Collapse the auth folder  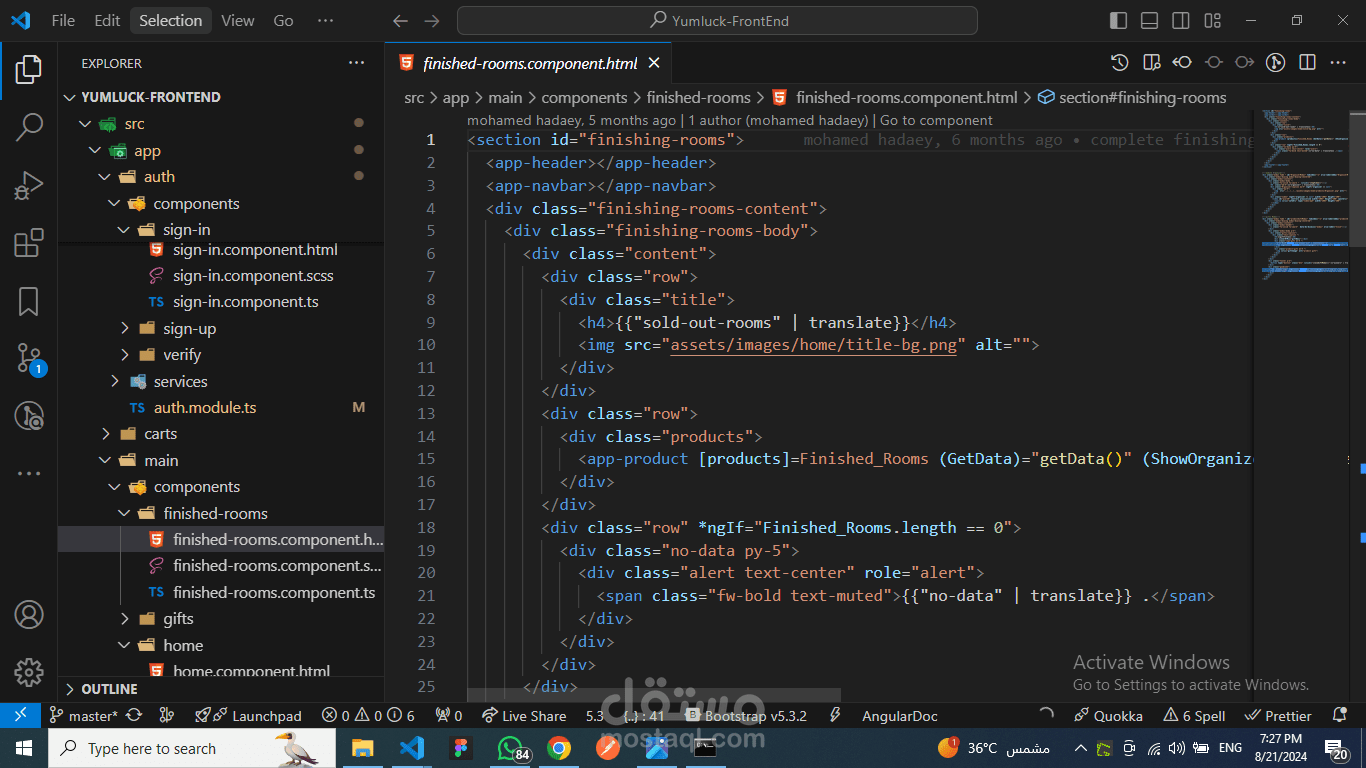[221, 177]
